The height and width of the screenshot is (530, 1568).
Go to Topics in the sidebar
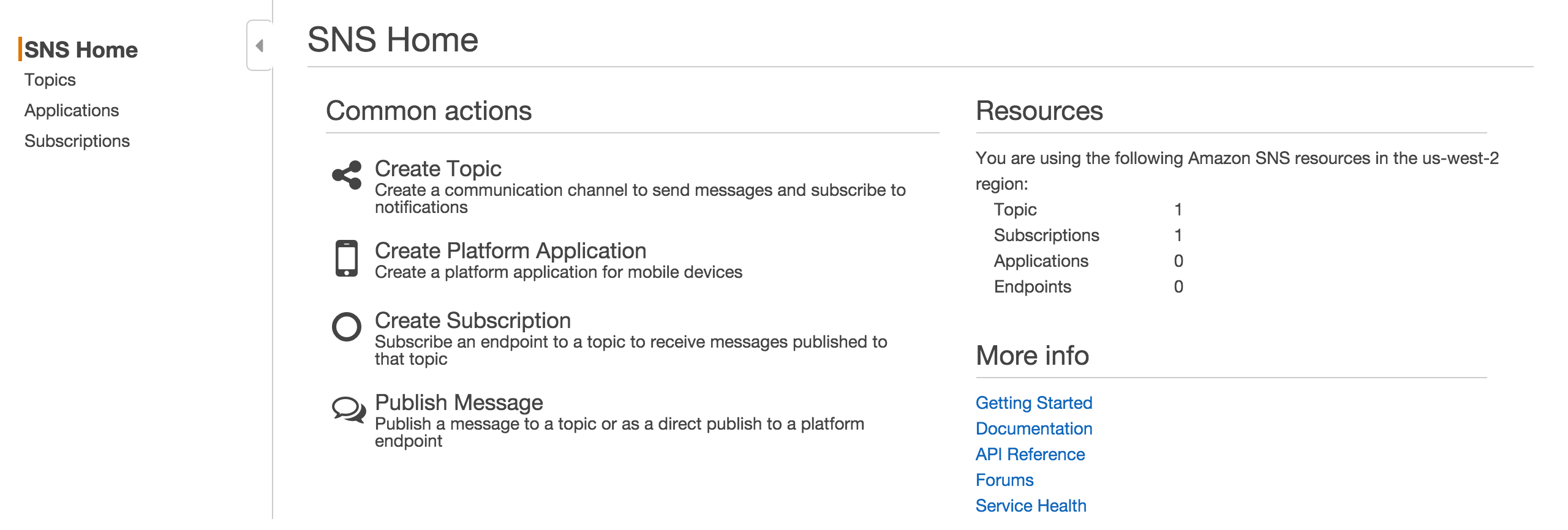(x=50, y=80)
